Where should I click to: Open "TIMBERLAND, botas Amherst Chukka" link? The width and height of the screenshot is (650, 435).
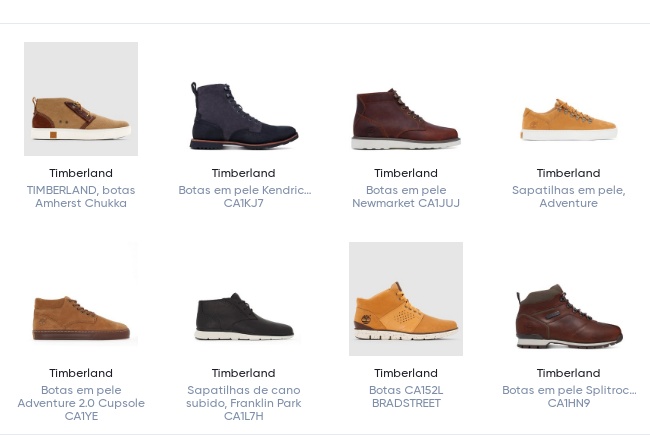81,197
